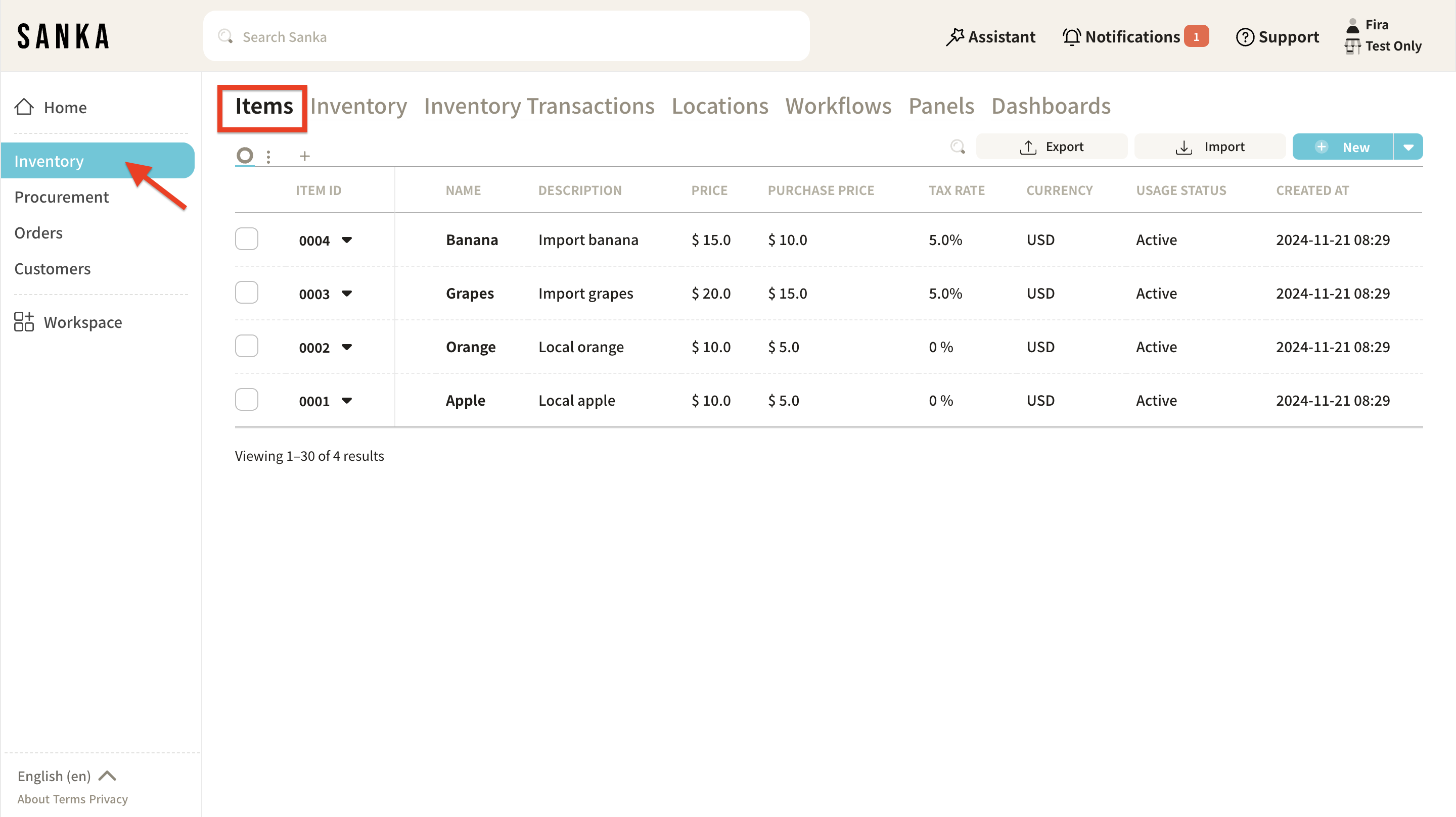Image resolution: width=1456 pixels, height=817 pixels.
Task: Check the Banana row checkbox
Action: tap(246, 239)
